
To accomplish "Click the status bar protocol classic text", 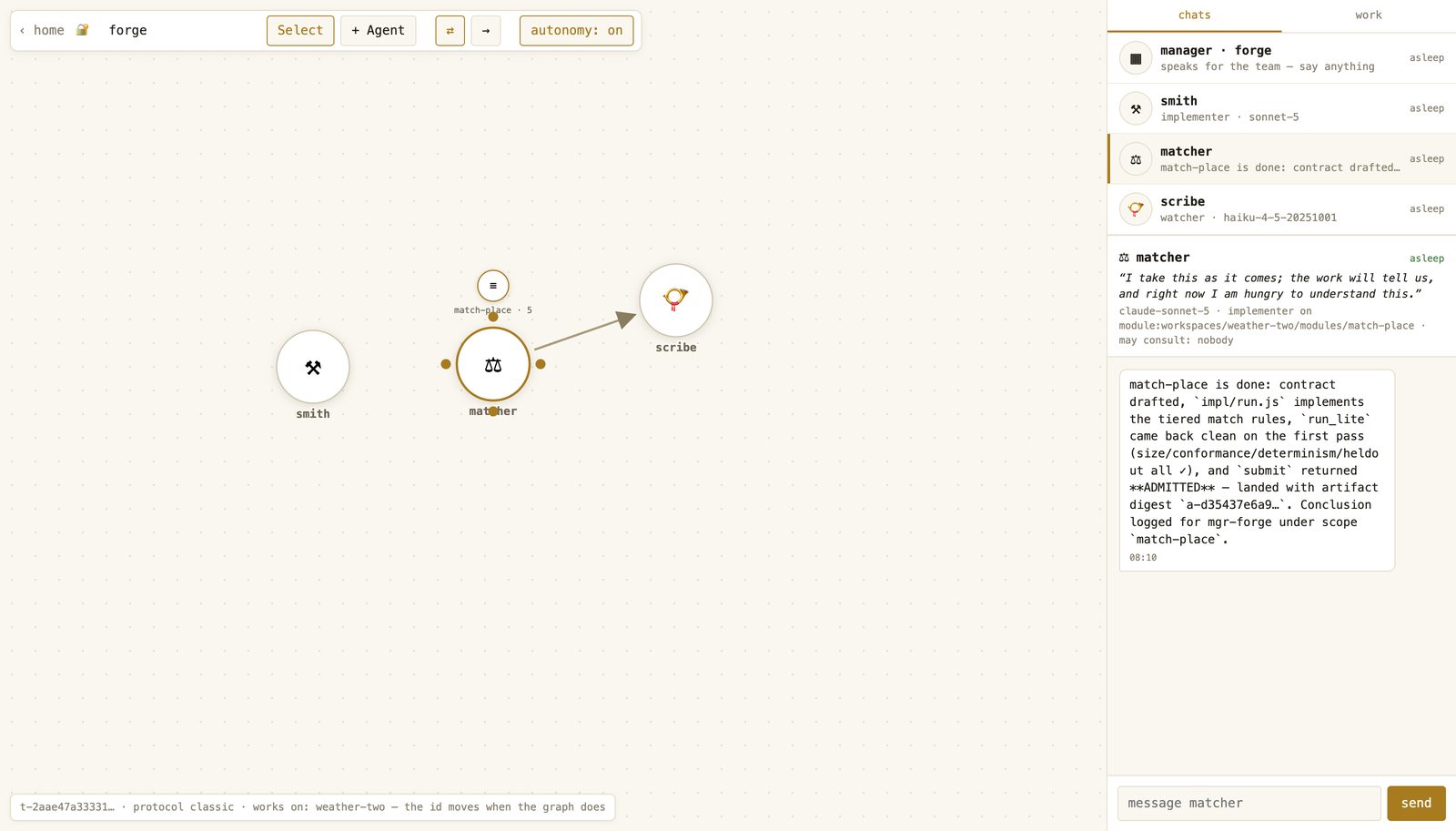I will click(183, 807).
